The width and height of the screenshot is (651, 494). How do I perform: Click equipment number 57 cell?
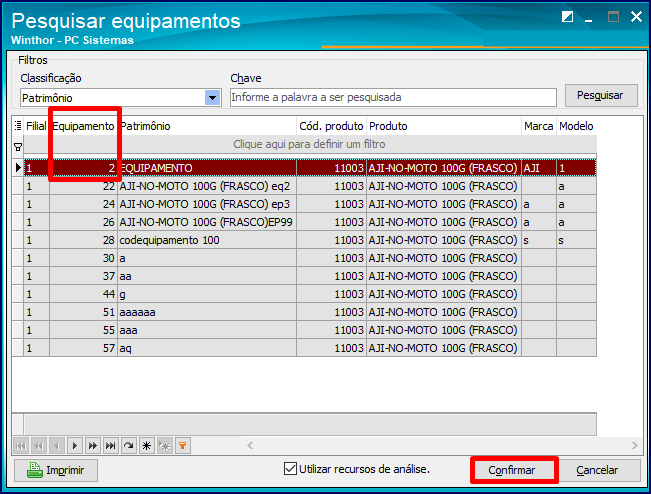[83, 348]
